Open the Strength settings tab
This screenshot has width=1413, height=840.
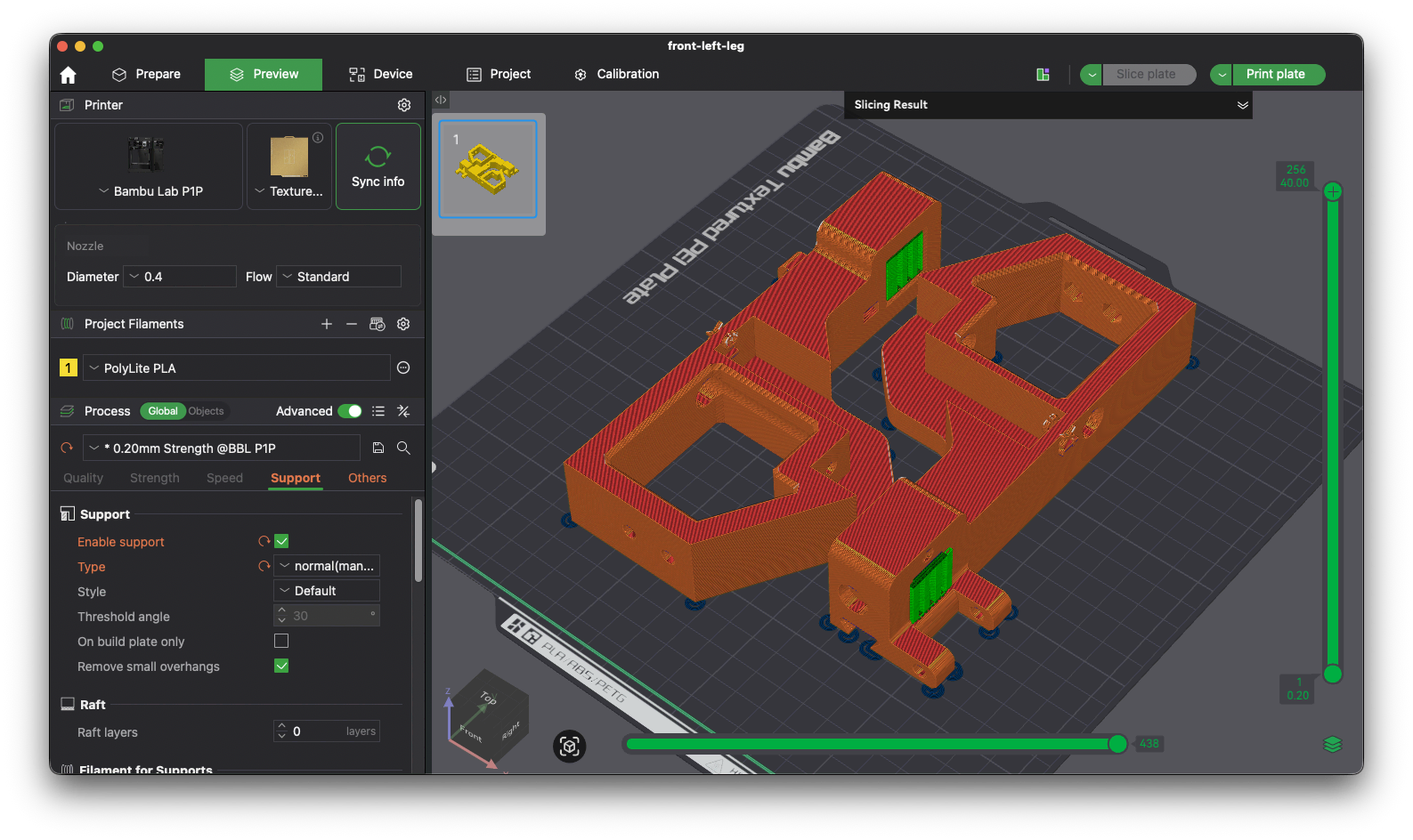pyautogui.click(x=155, y=478)
